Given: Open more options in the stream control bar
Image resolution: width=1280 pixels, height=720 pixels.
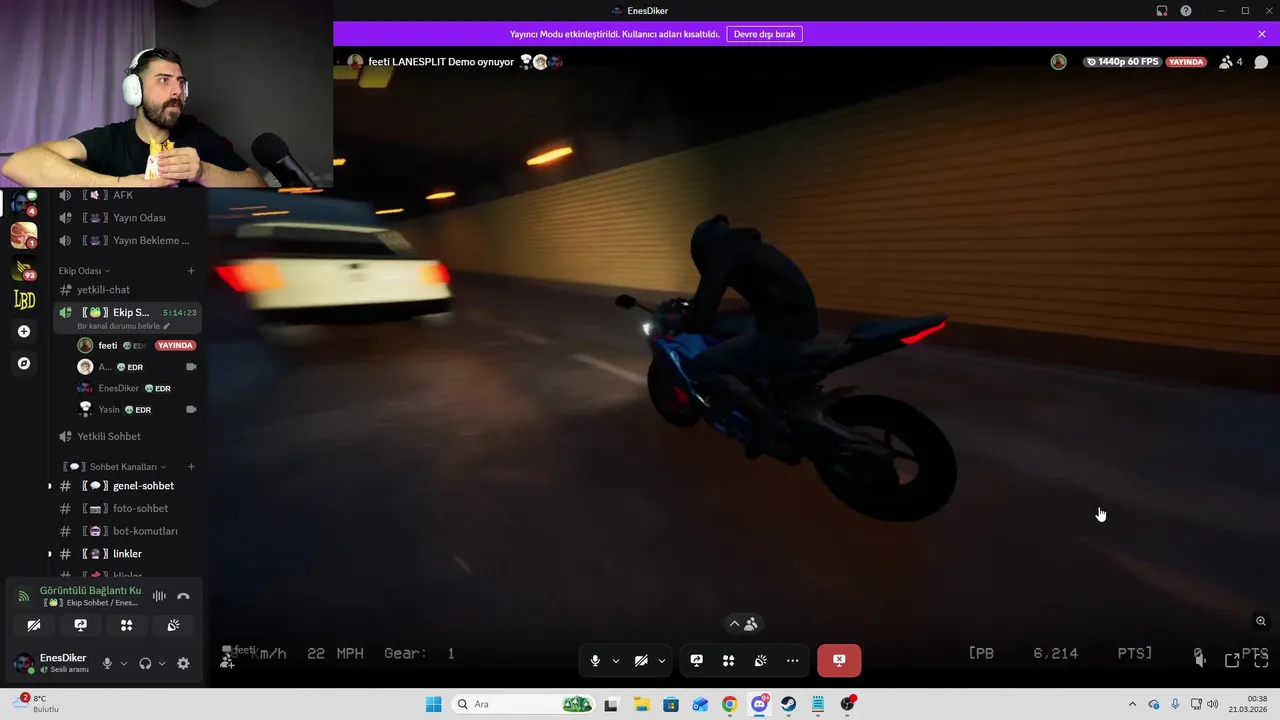Looking at the screenshot, I should click(792, 660).
